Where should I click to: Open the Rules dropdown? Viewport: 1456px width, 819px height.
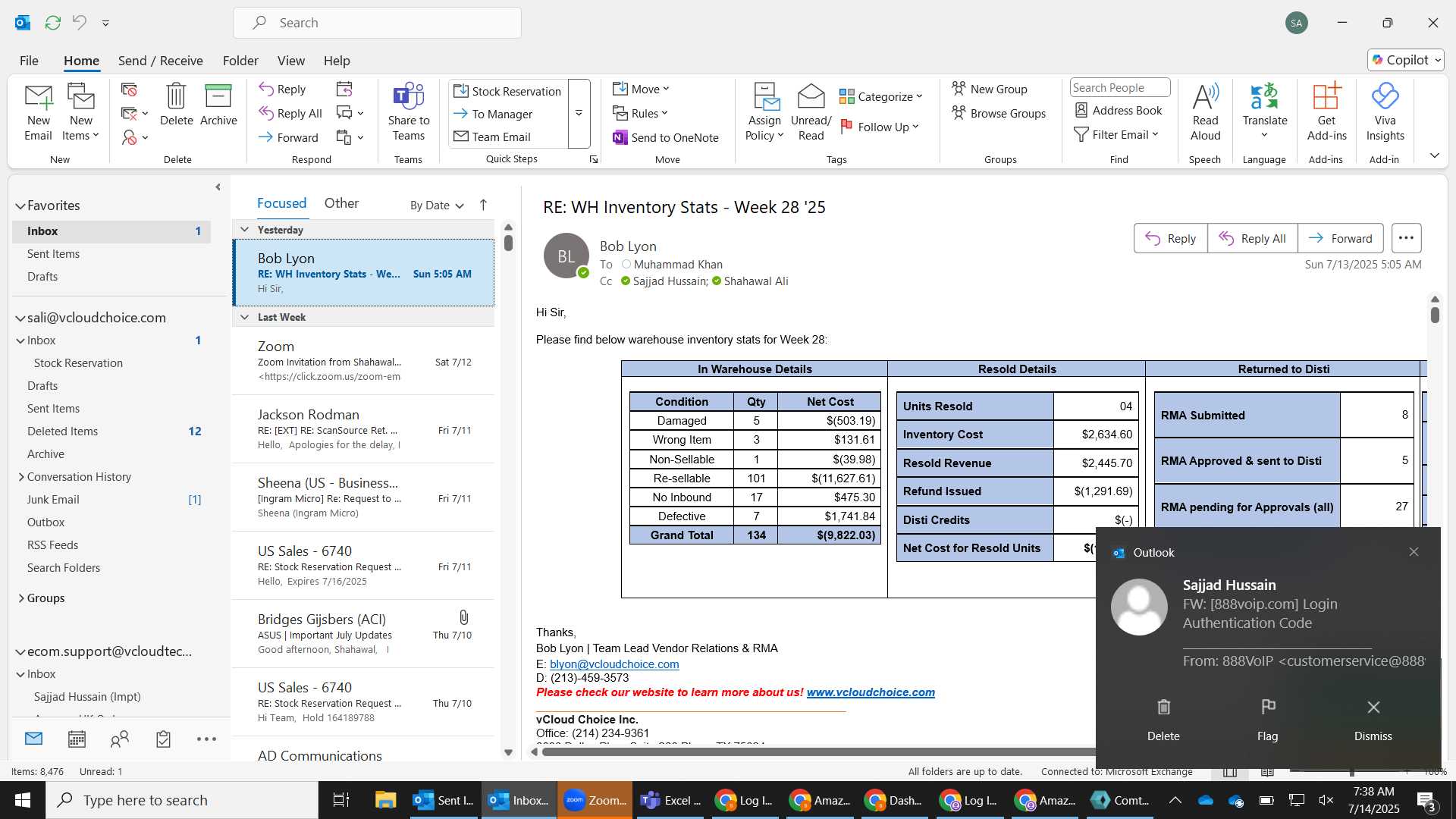641,113
